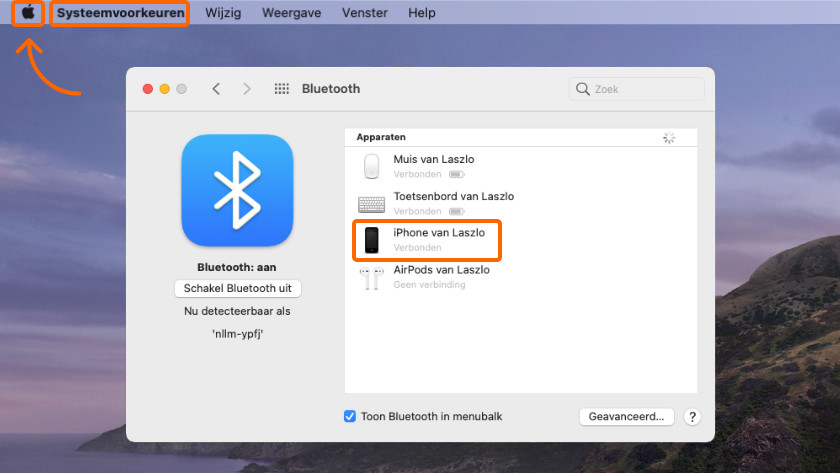Click battery indicator of Muis van Laszlo

457,174
